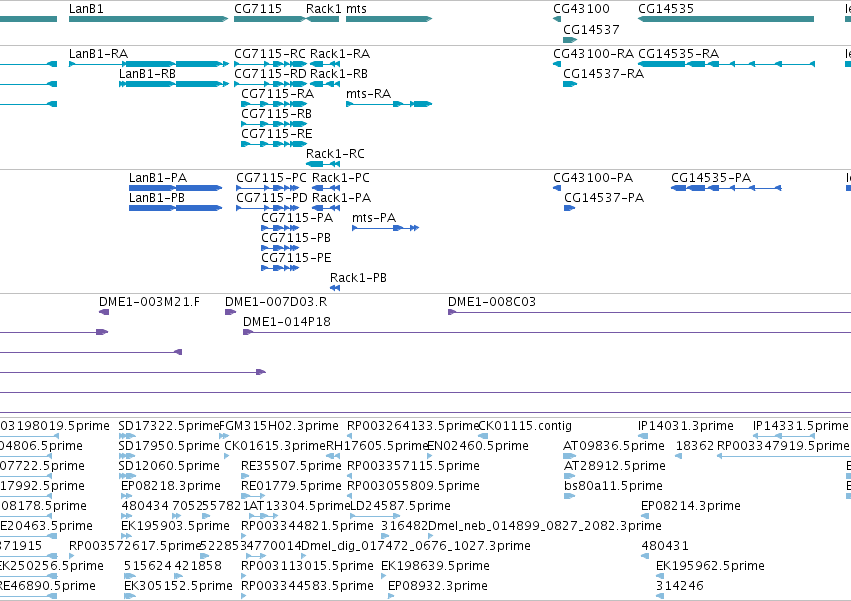
Task: Click the mts-RA transcript label
Action: tap(369, 93)
